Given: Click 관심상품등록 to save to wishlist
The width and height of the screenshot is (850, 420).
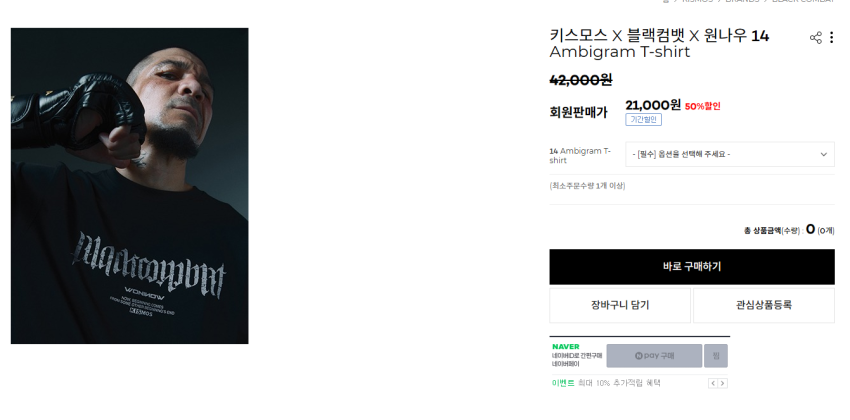Looking at the screenshot, I should pyautogui.click(x=763, y=306).
